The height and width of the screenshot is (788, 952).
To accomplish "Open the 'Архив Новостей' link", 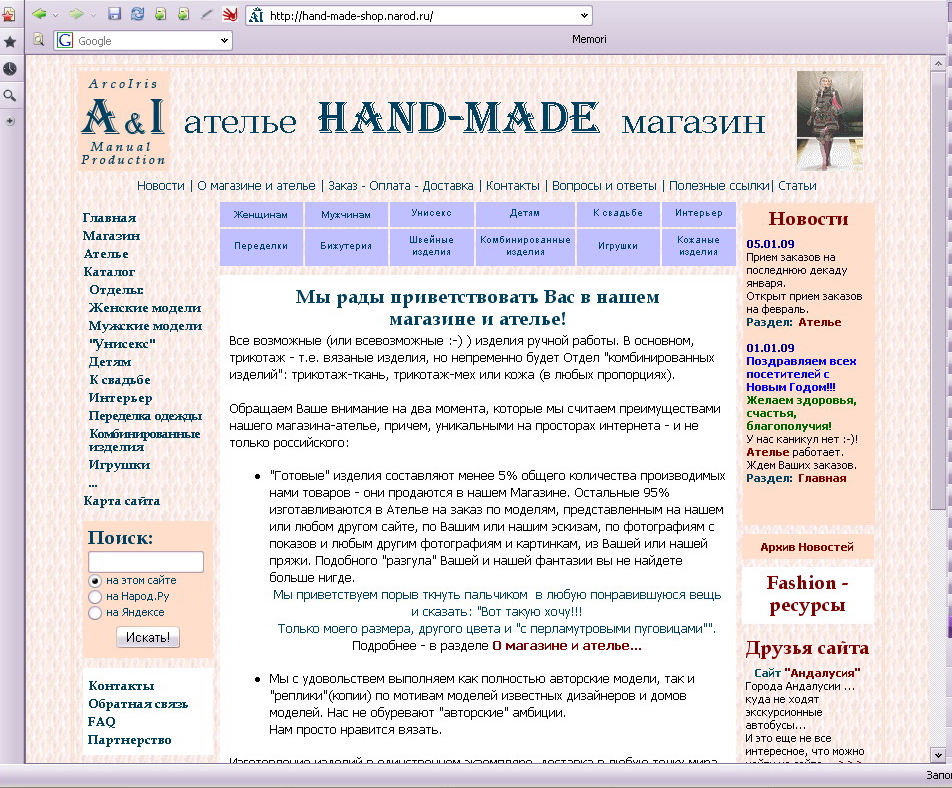I will pyautogui.click(x=806, y=547).
